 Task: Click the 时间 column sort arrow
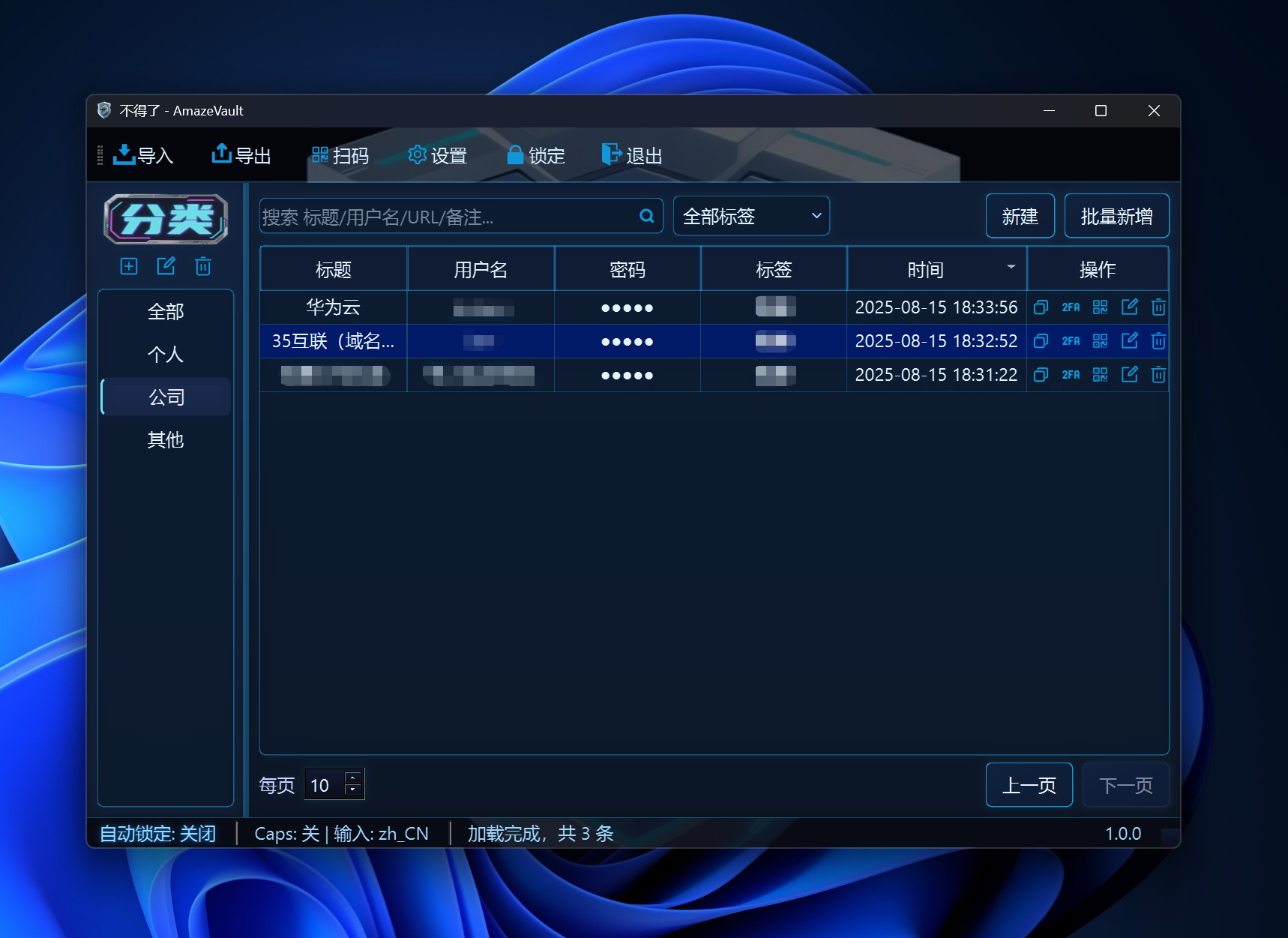1011,267
